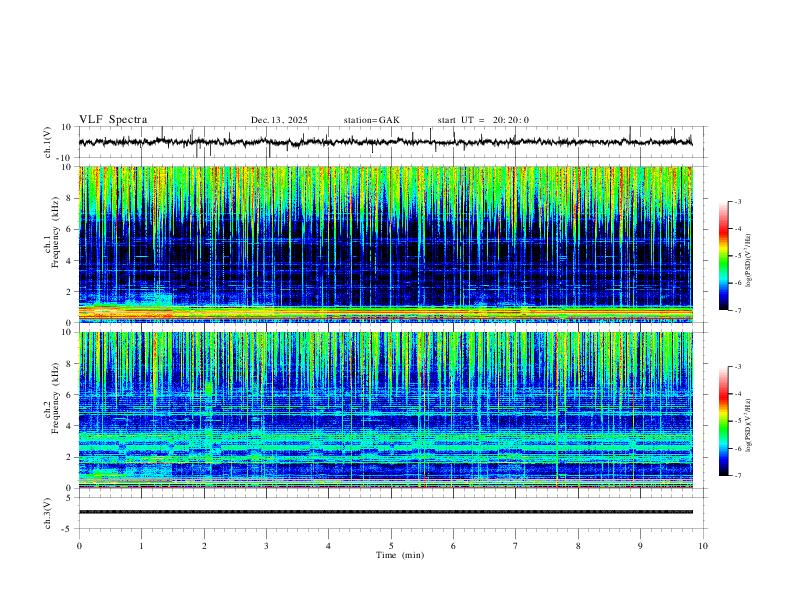This screenshot has width=792, height=612.
Task: Click the "station=GAK" header label
Action: 371,120
